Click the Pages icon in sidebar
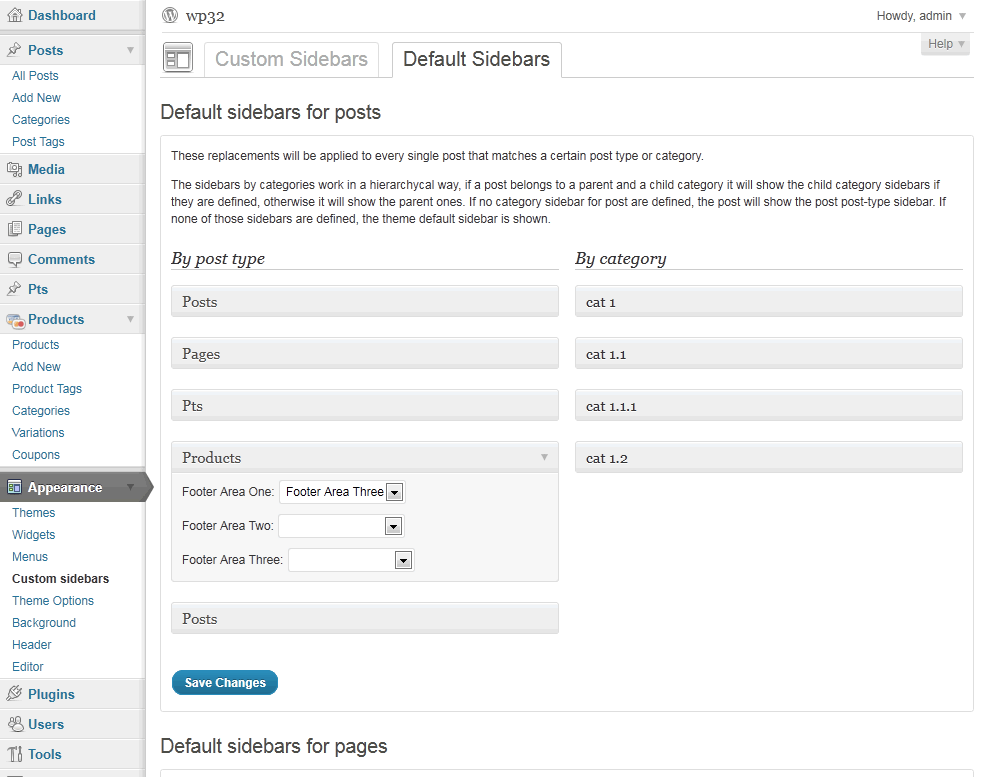 point(14,229)
